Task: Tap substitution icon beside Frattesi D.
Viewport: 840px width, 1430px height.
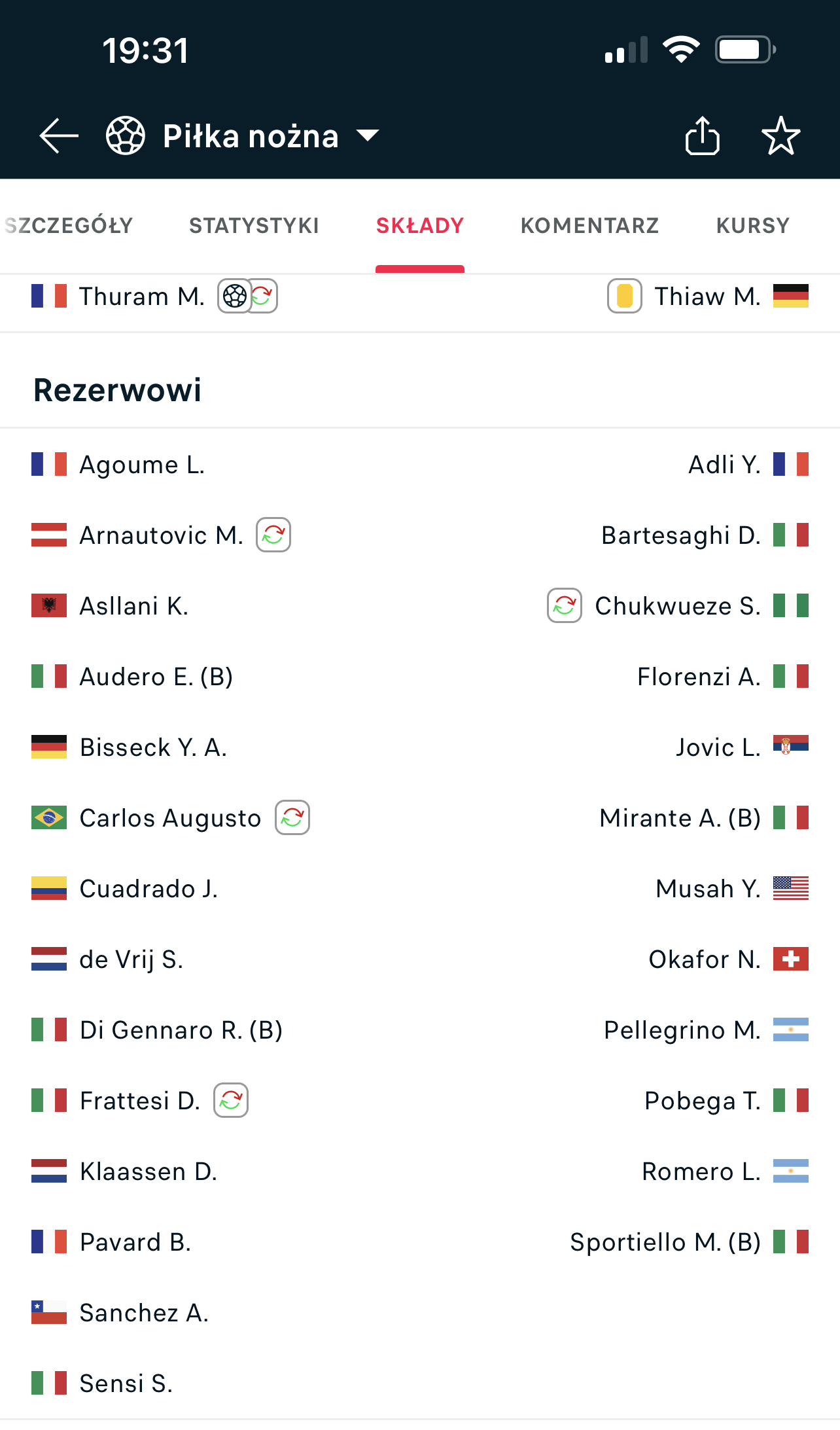Action: coord(231,1101)
